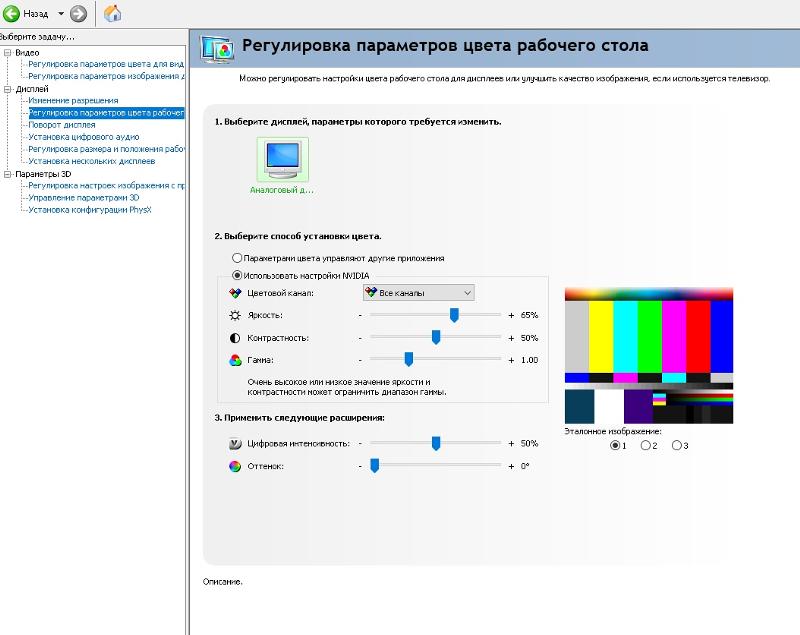Click minus sign next to digital vibrance
This screenshot has width=800, height=635.
click(360, 444)
